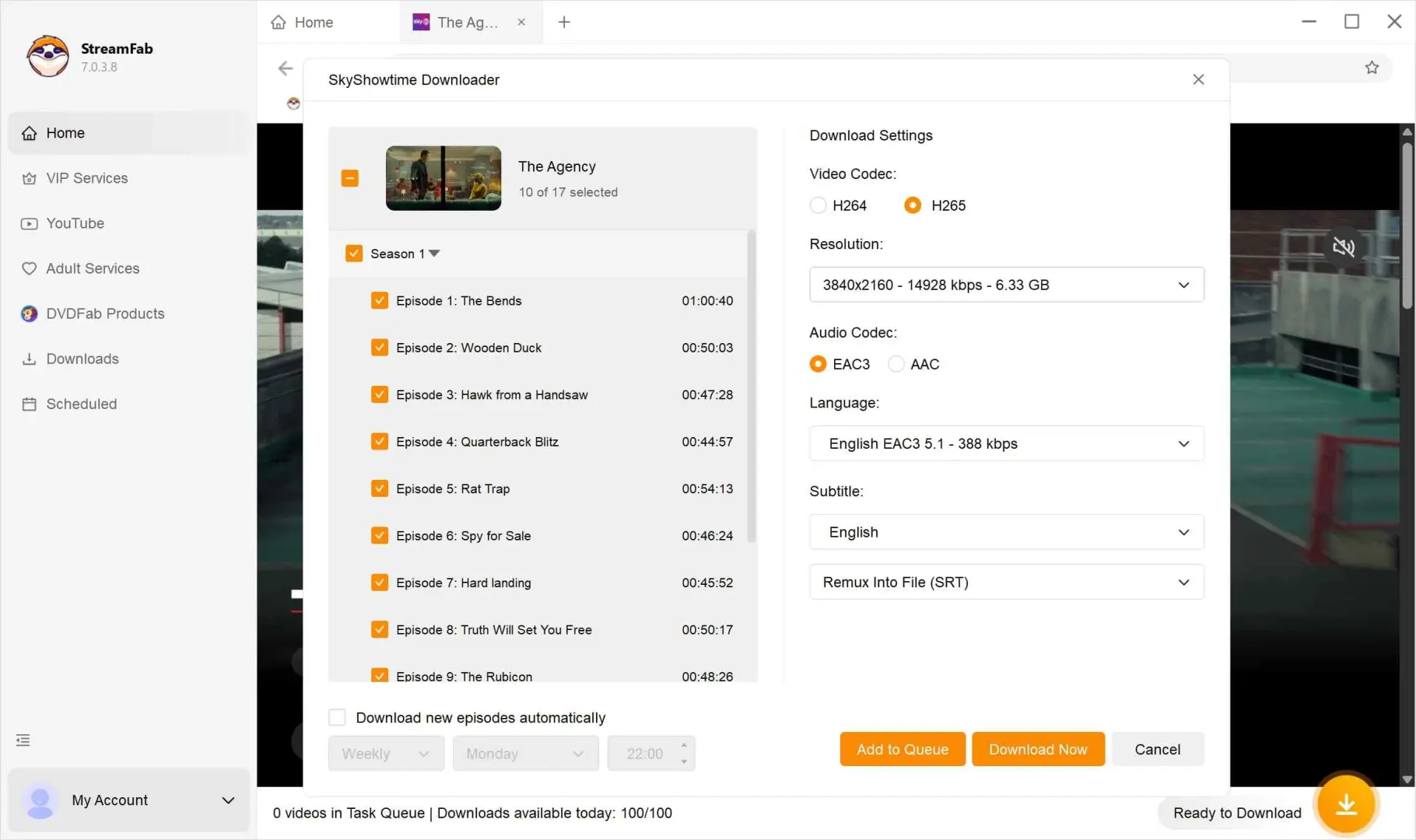Open the Monday day dropdown
The width and height of the screenshot is (1416, 840).
click(526, 754)
